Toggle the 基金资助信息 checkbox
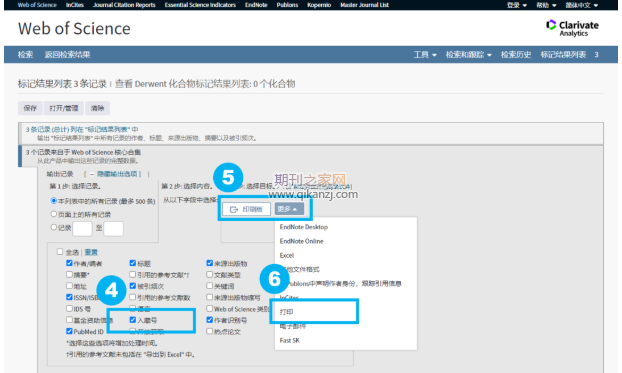 (69, 319)
